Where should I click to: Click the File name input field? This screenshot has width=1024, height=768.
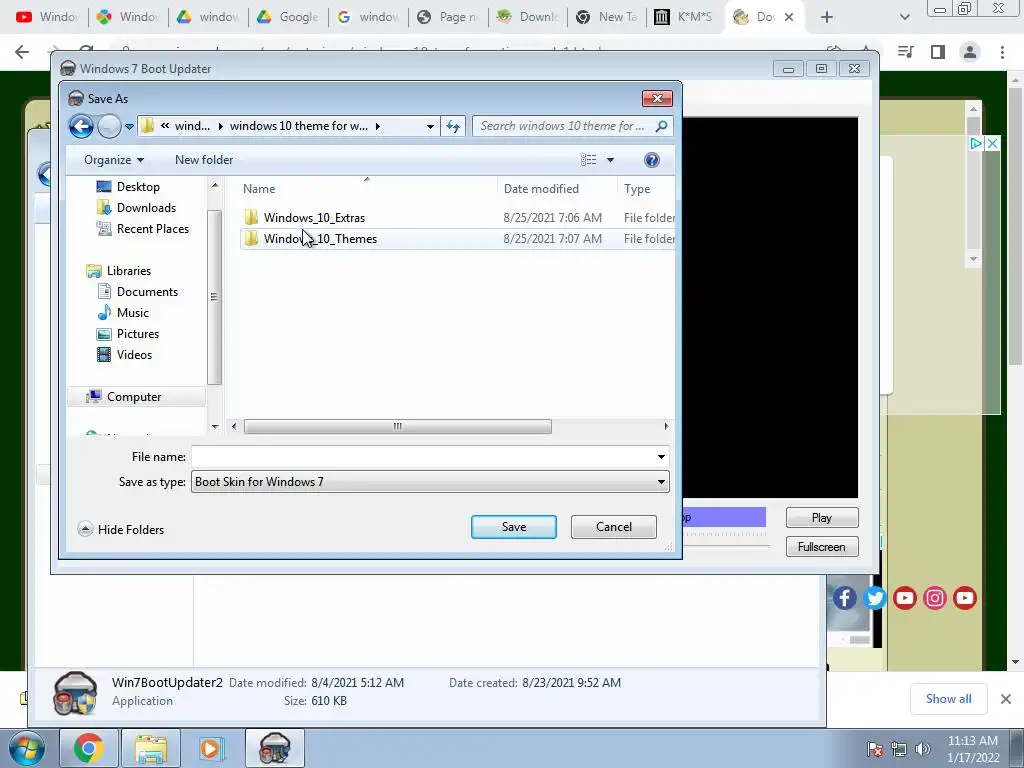pyautogui.click(x=423, y=456)
